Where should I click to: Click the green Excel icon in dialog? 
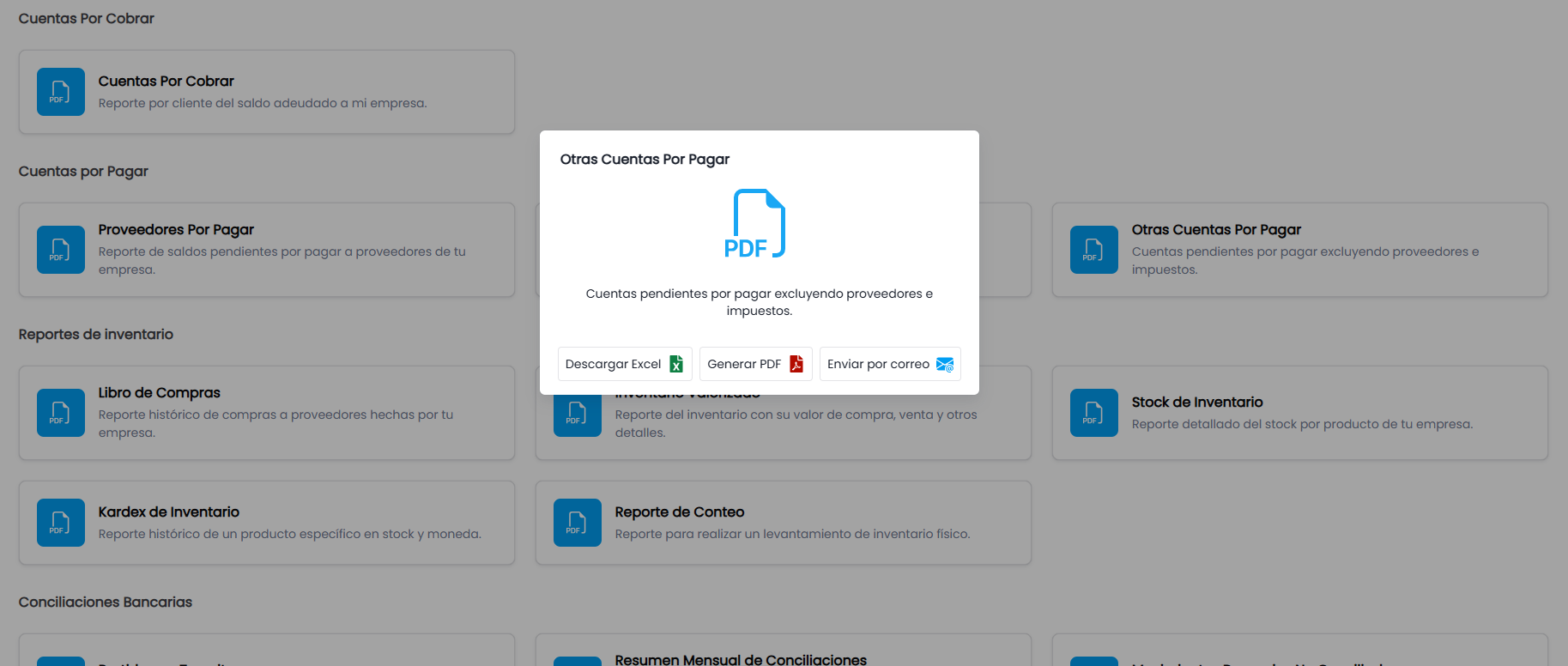click(x=676, y=364)
